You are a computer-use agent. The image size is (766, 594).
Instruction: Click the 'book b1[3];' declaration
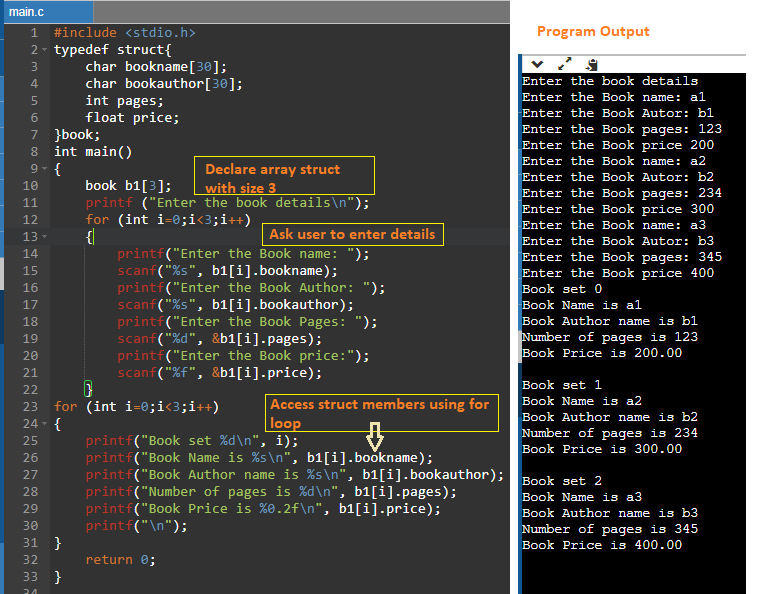(128, 186)
